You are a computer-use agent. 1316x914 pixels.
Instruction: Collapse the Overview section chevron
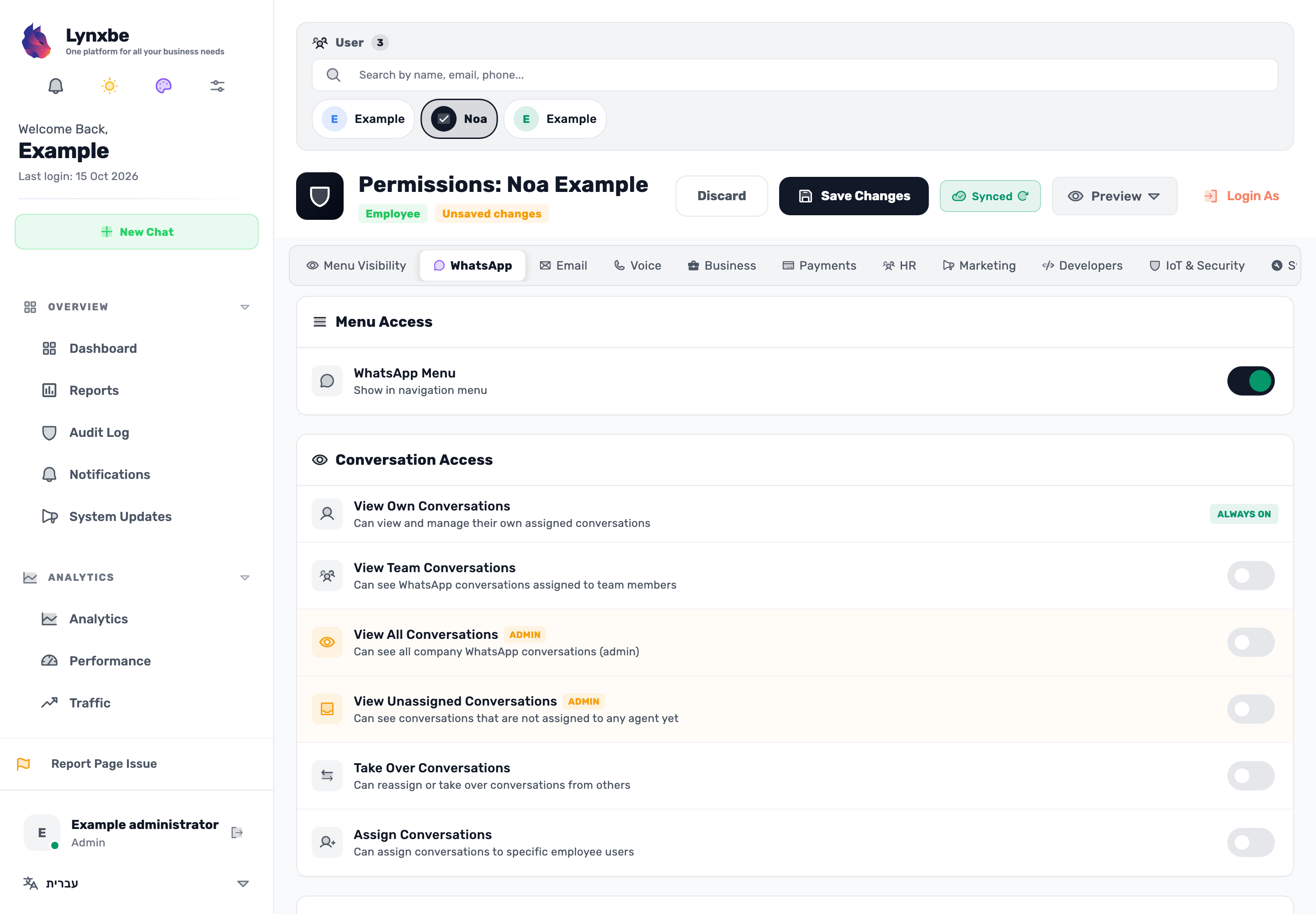point(244,307)
